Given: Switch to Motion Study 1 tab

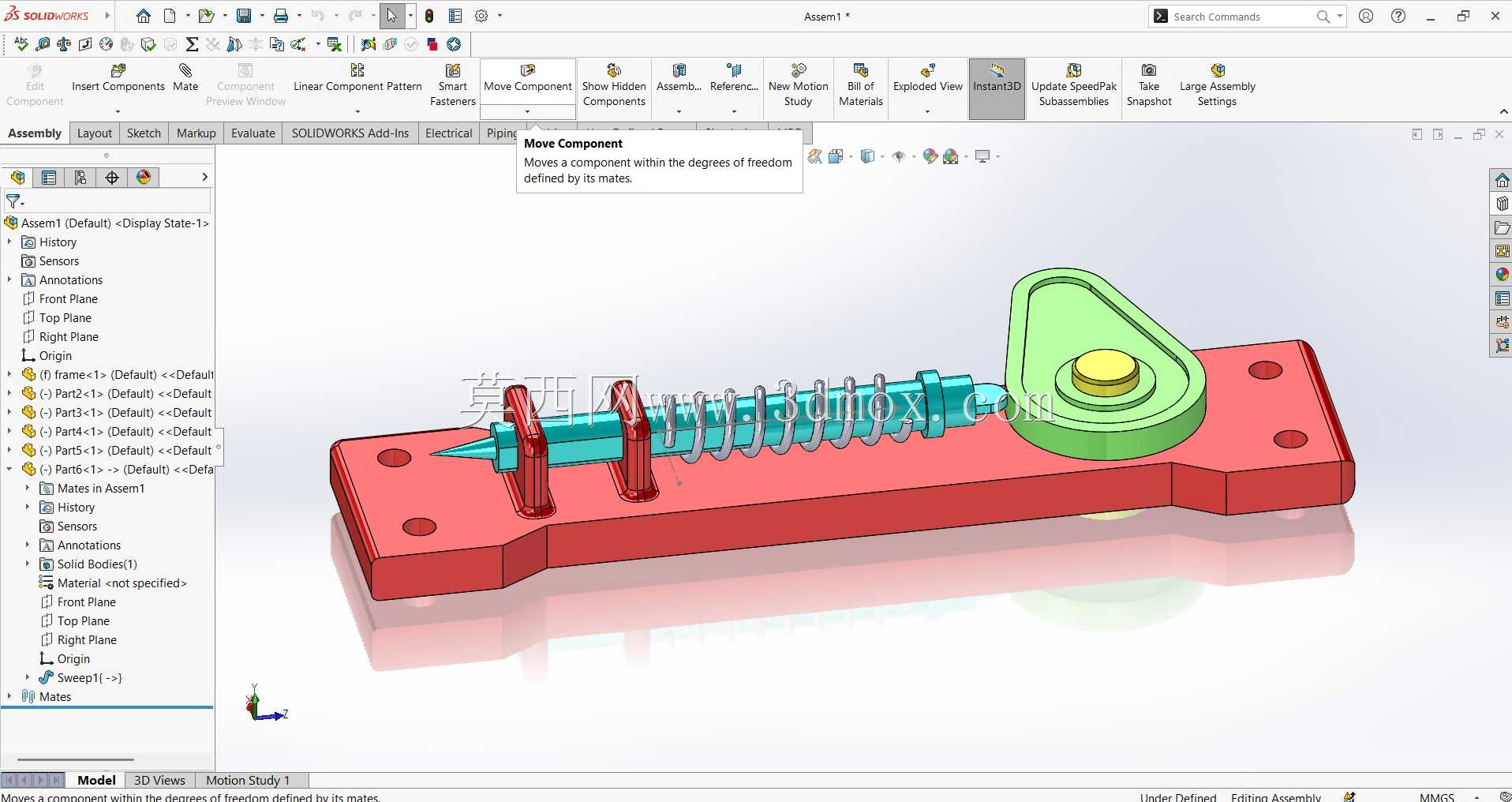Looking at the screenshot, I should (x=248, y=781).
